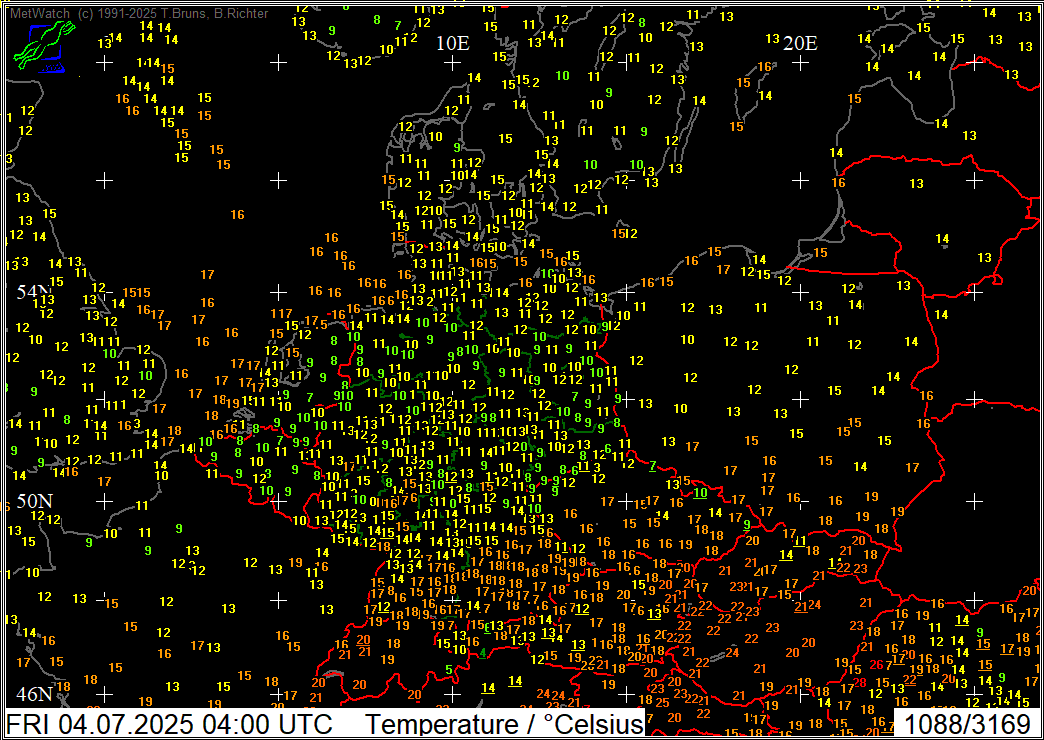1044x740 pixels.
Task: Click the 46N latitude label
Action: pyautogui.click(x=34, y=694)
